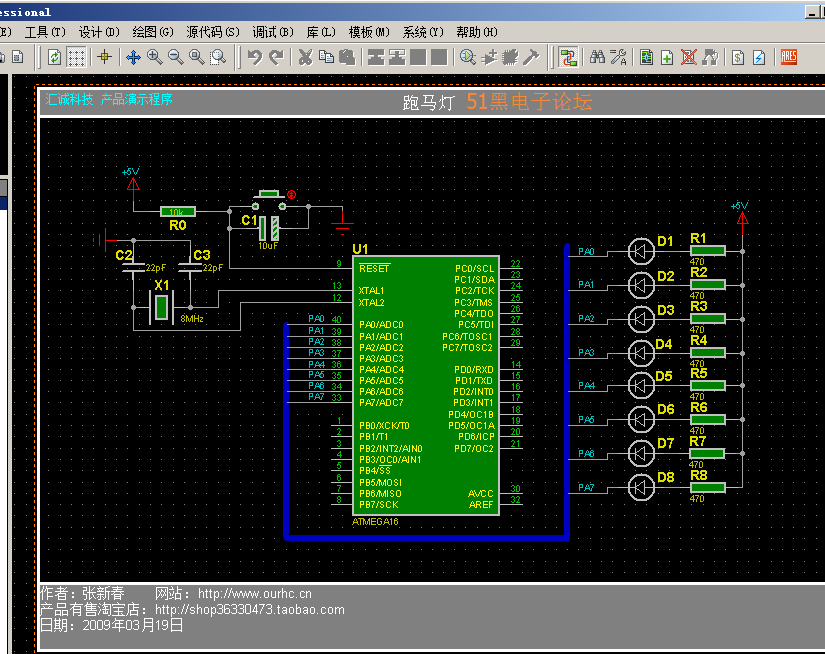The image size is (825, 654).
Task: Click the zoom in magnifier icon
Action: click(154, 57)
